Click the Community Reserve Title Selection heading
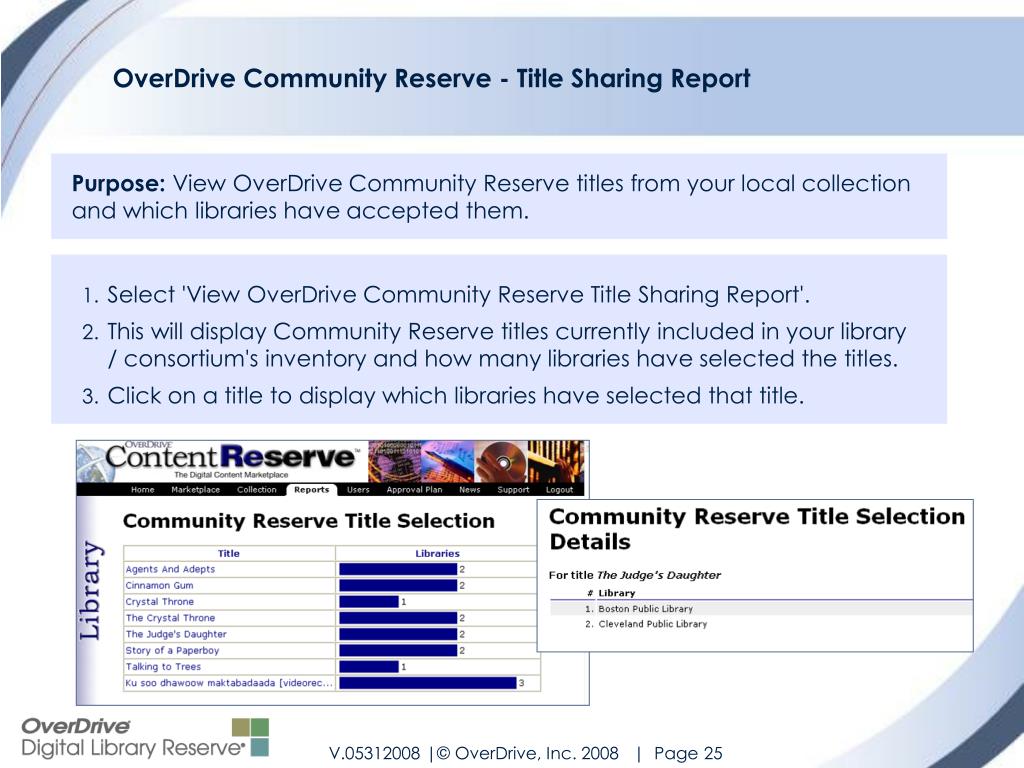Screen dimensions: 1024x768 click(308, 521)
